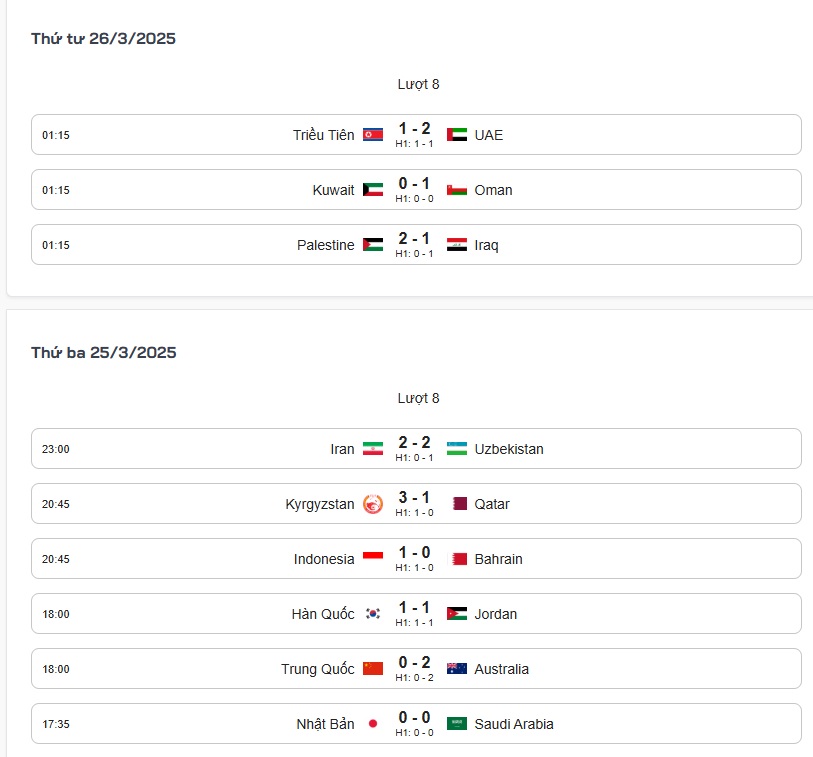This screenshot has height=757, width=813.
Task: Select the Kuwait vs Oman match row
Action: [x=416, y=189]
